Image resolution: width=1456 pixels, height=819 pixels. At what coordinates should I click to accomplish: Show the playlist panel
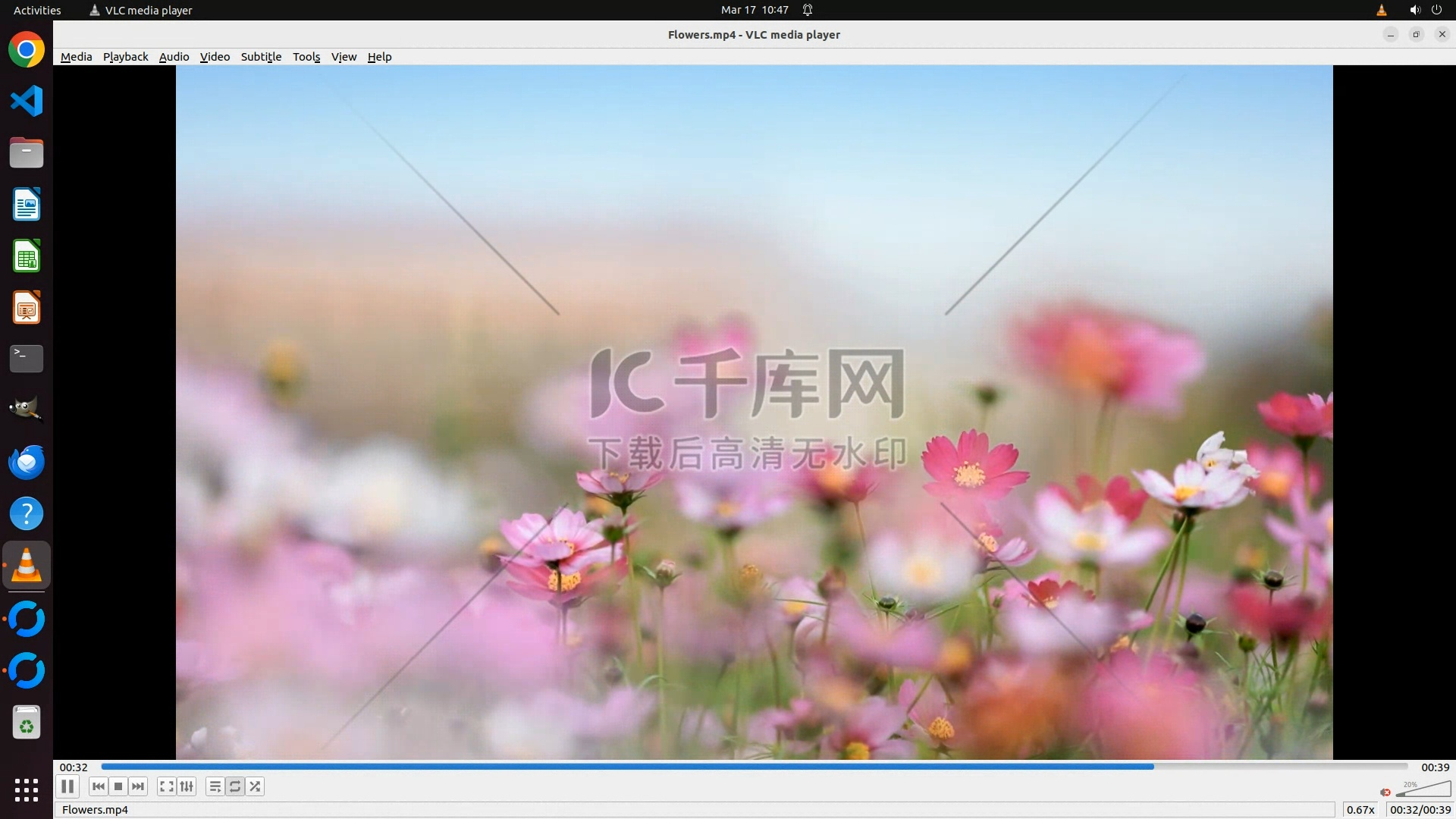click(215, 786)
